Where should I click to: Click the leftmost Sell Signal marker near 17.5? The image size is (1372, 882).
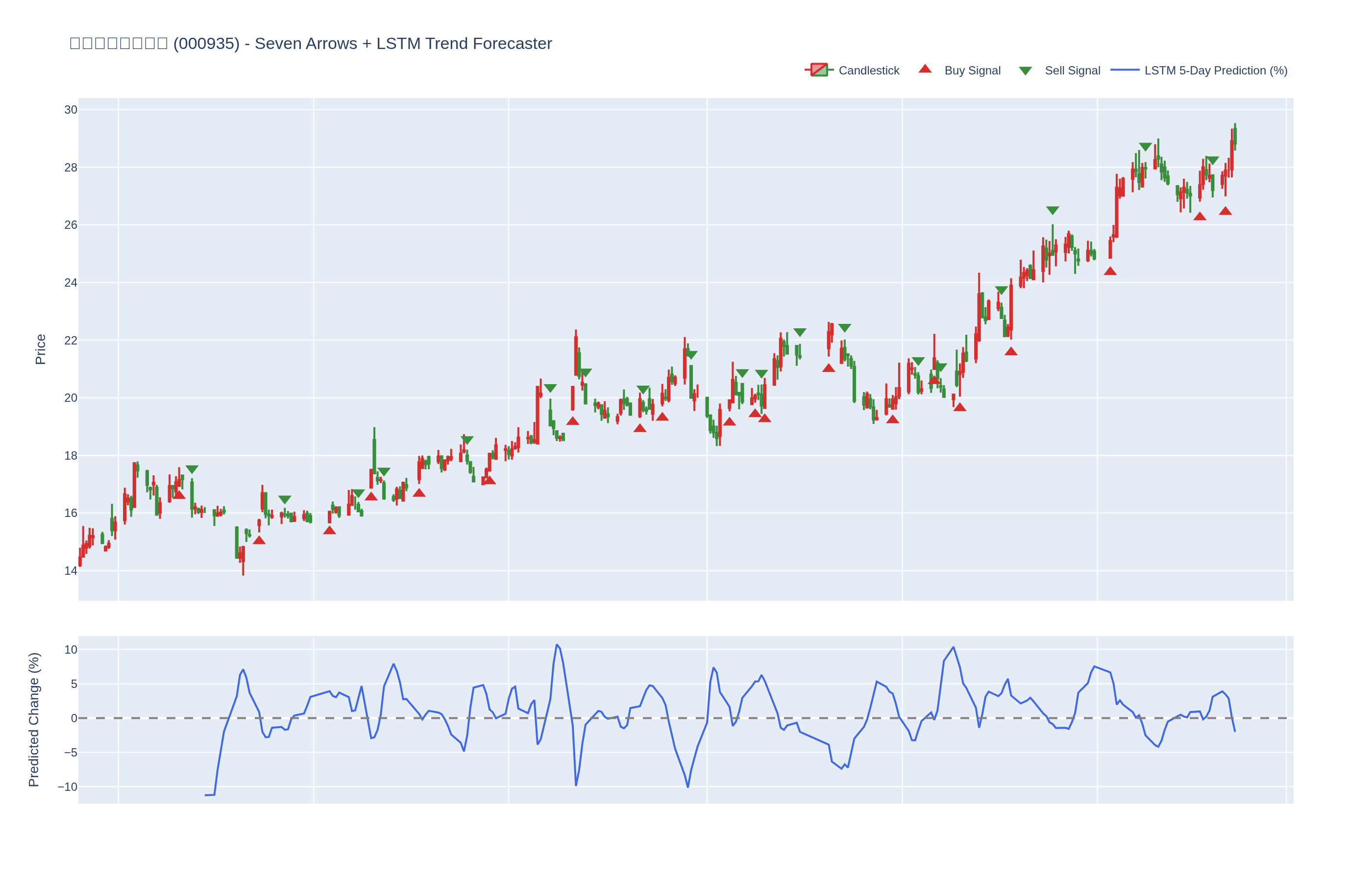point(192,469)
